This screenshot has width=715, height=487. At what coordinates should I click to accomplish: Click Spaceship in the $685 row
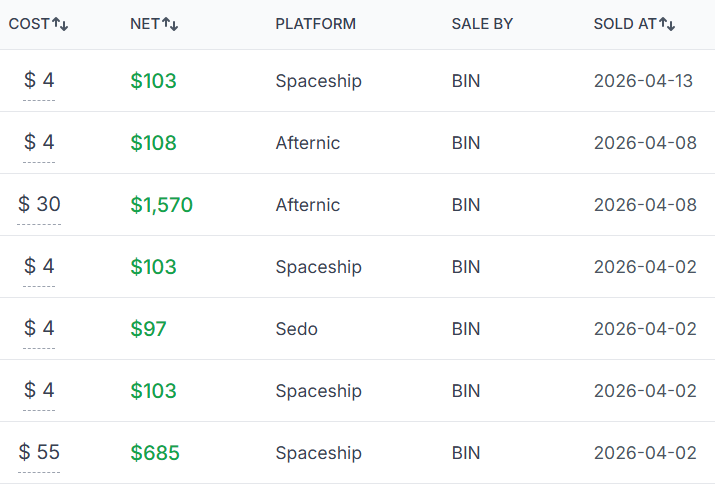click(x=318, y=453)
